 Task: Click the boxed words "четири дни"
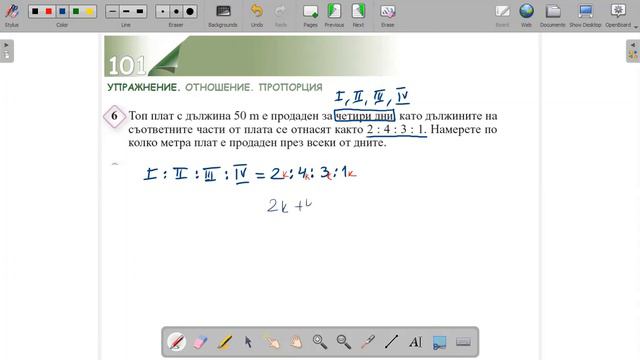point(364,116)
